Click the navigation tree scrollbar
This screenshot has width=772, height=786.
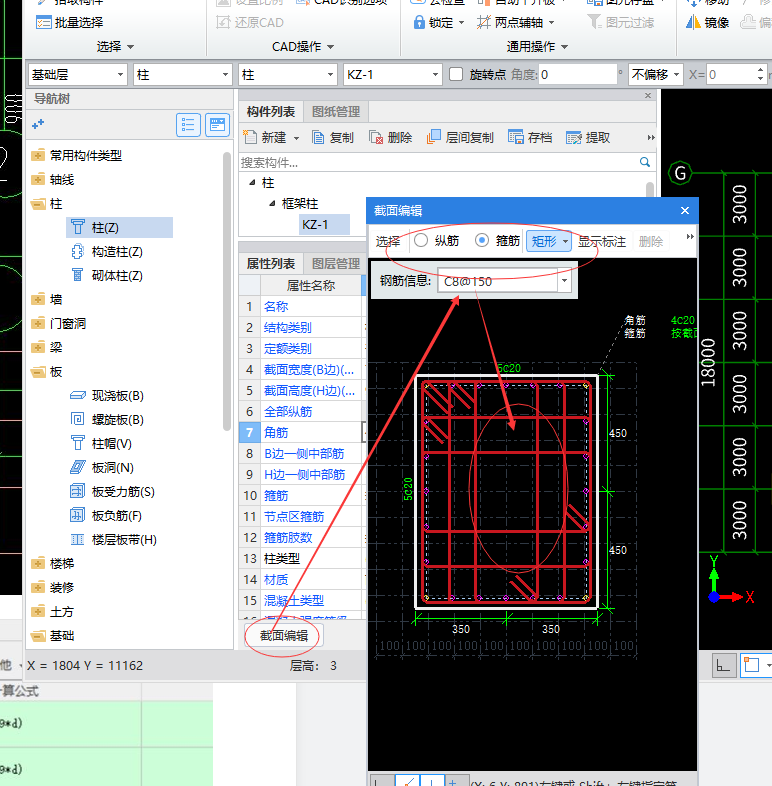click(x=227, y=291)
